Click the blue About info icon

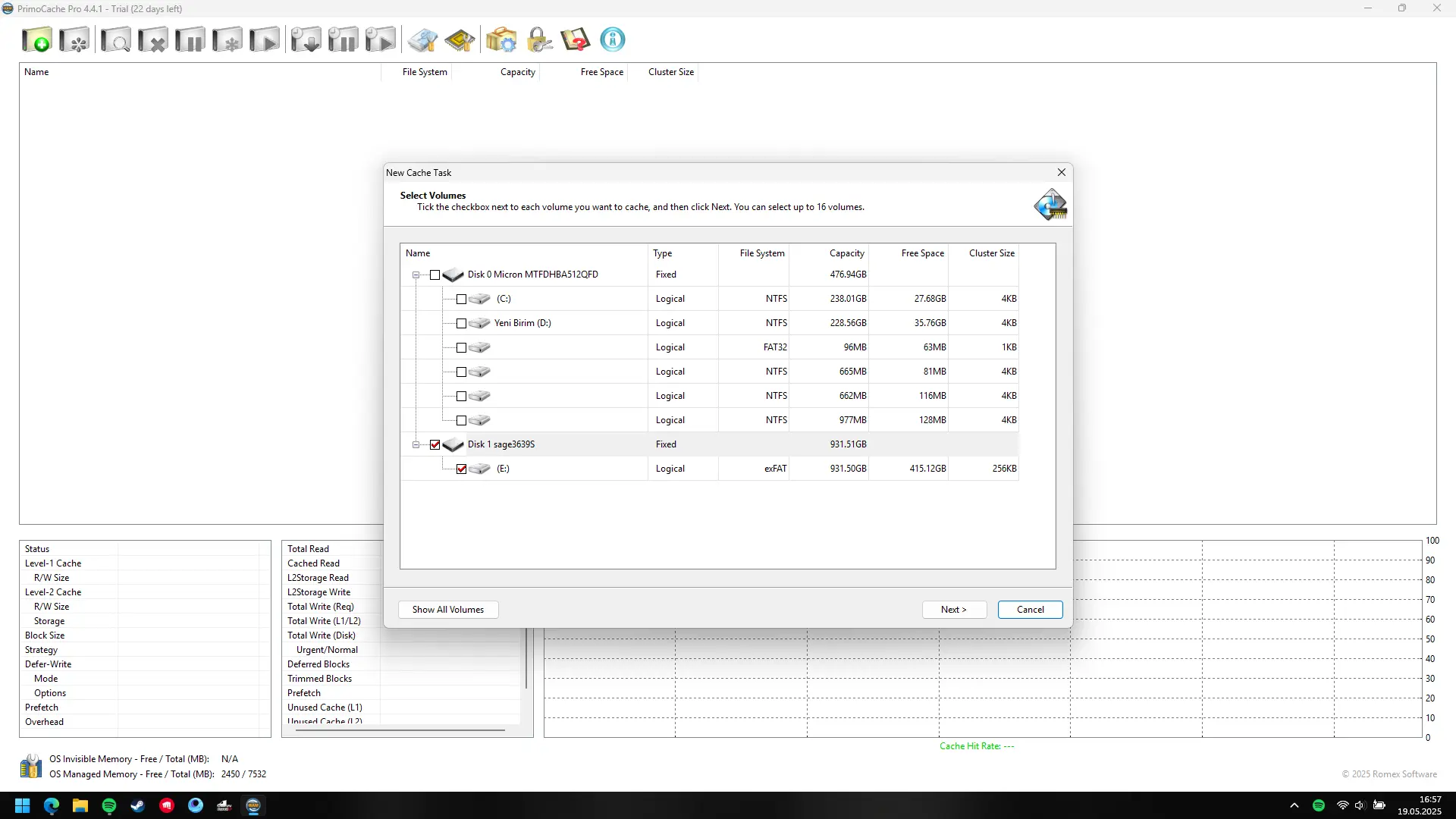click(613, 39)
